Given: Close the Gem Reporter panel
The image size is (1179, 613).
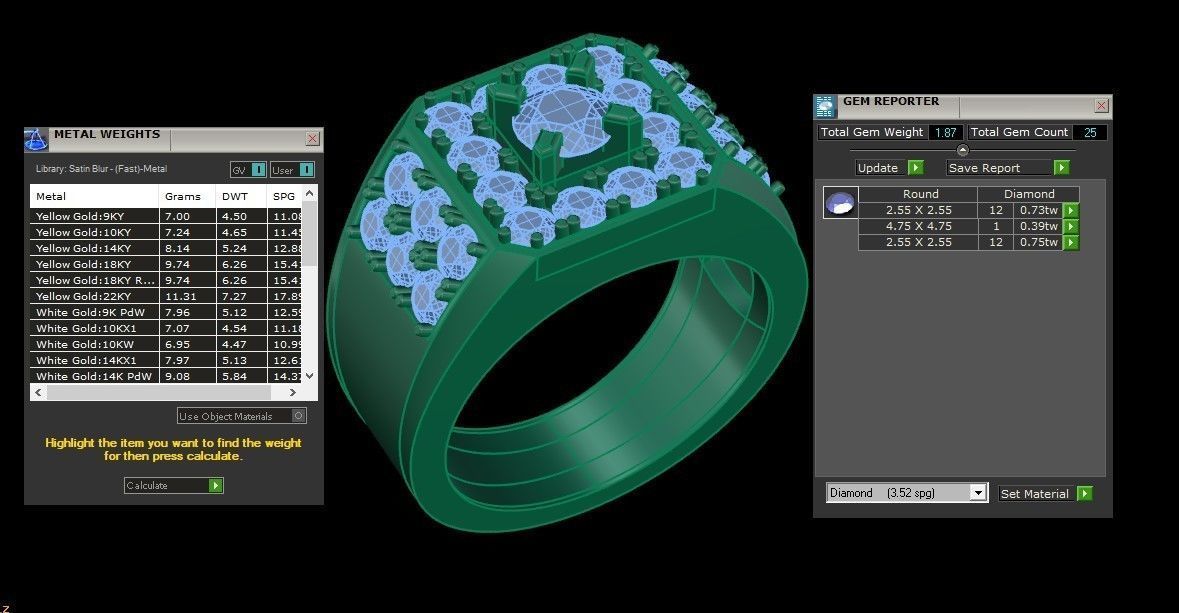Looking at the screenshot, I should coord(1101,106).
